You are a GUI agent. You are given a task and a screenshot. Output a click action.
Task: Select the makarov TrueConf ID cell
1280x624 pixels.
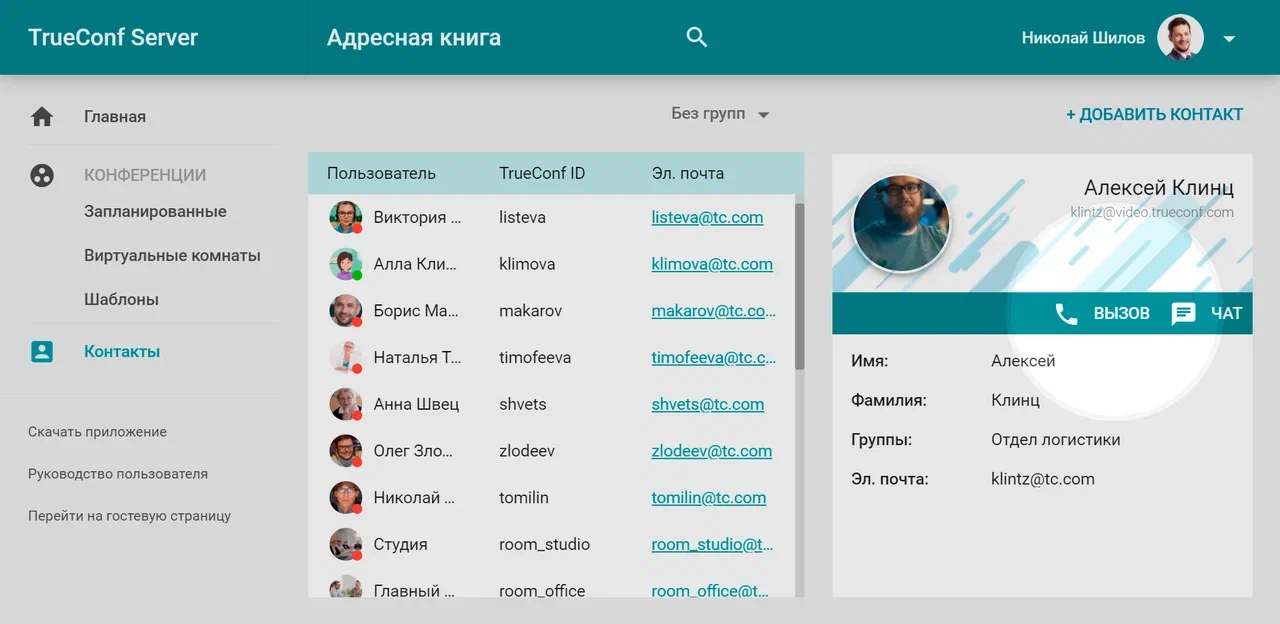pos(530,311)
